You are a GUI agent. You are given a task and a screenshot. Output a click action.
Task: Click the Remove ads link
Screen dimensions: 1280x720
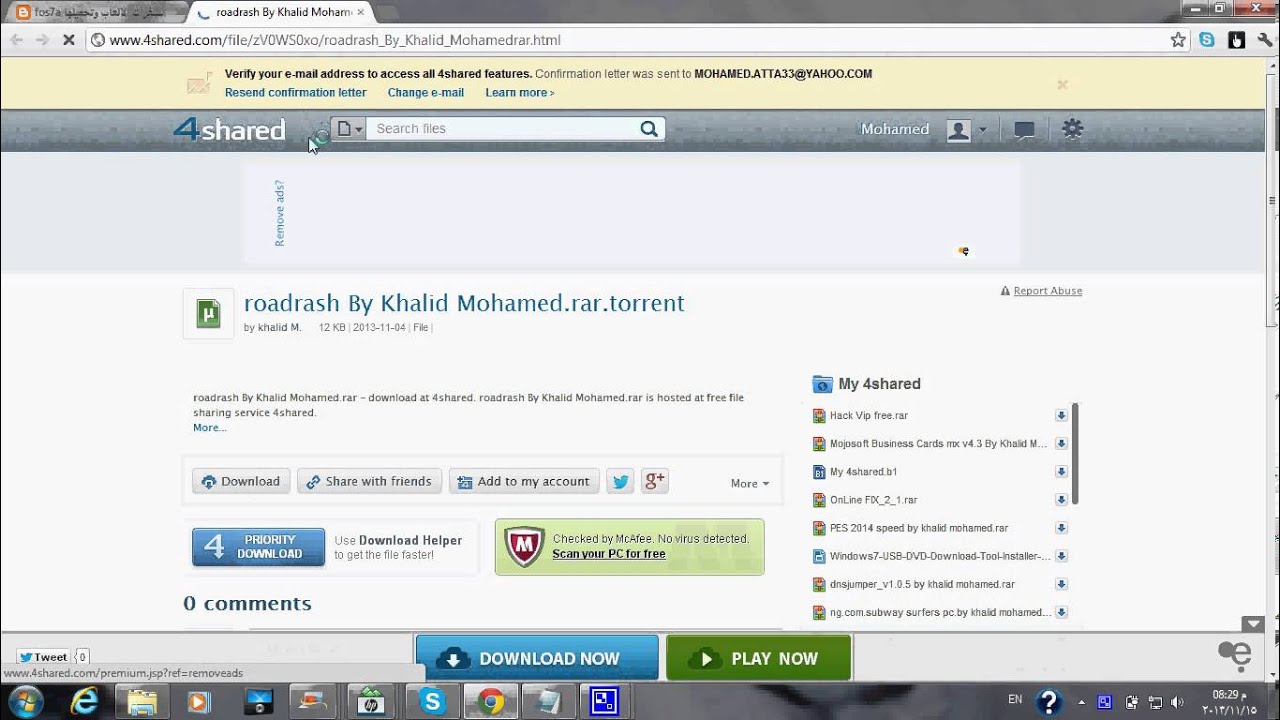pos(279,213)
